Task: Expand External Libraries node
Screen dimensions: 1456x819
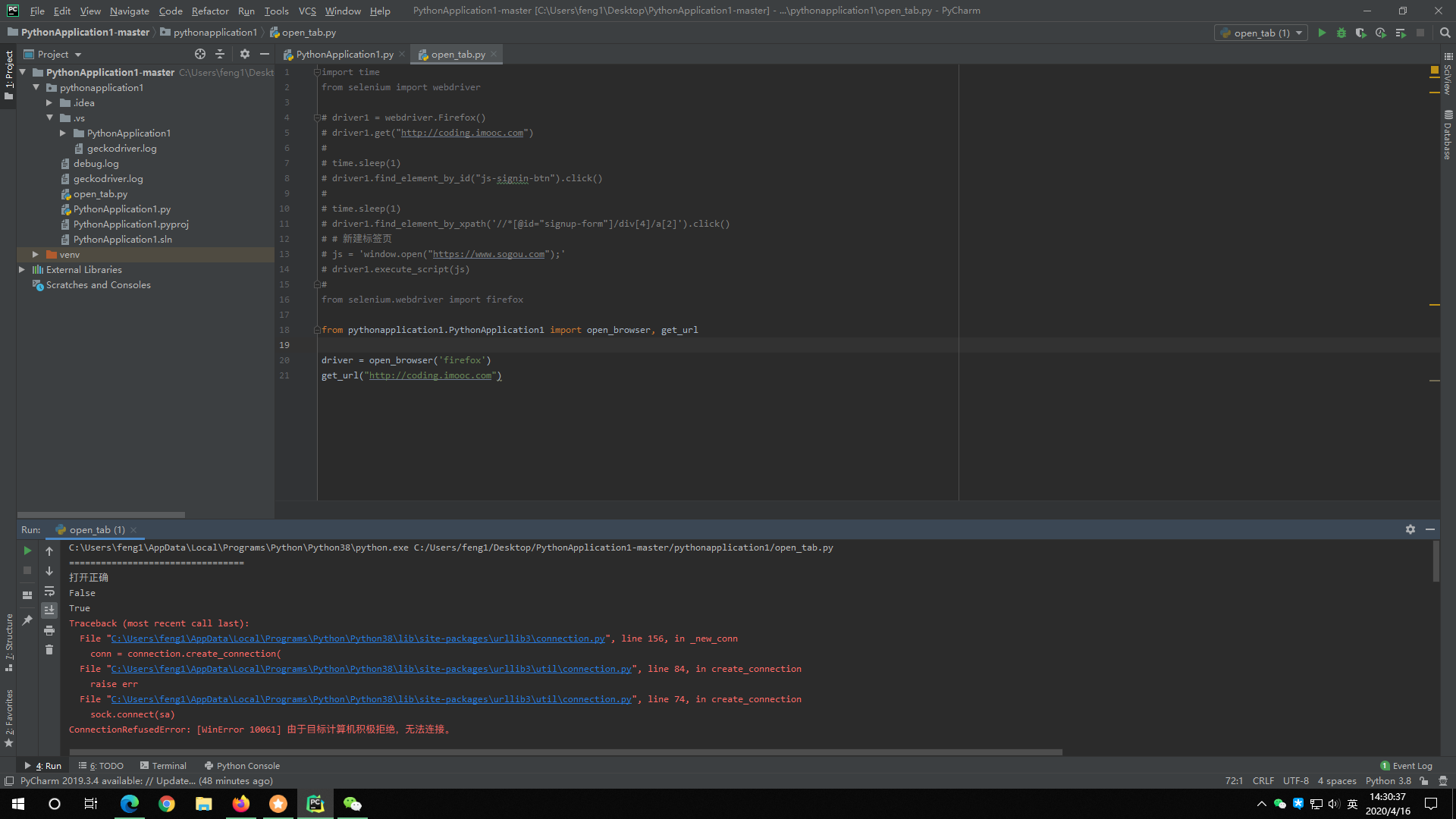Action: (x=22, y=269)
